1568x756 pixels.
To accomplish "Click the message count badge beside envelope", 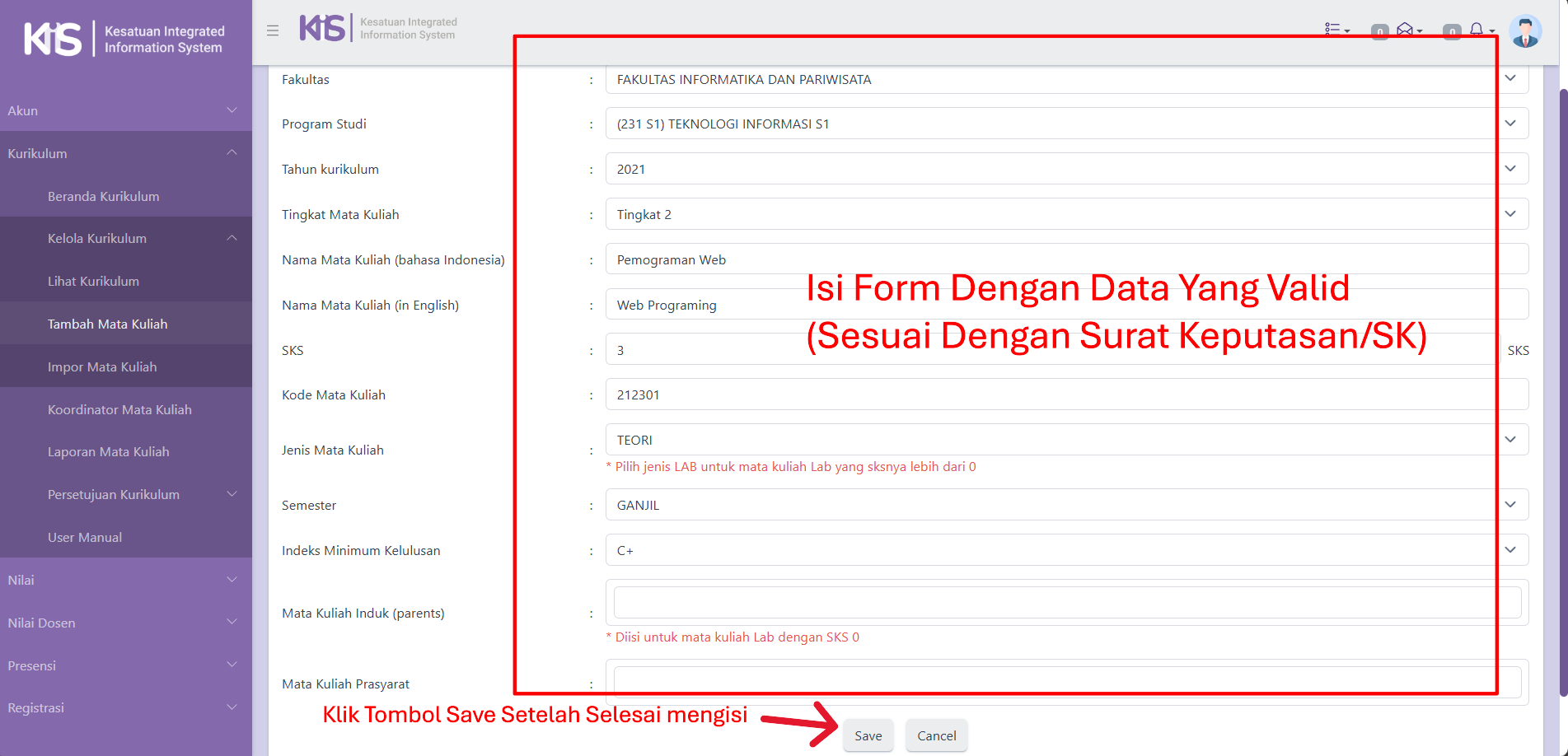I will [x=1379, y=32].
